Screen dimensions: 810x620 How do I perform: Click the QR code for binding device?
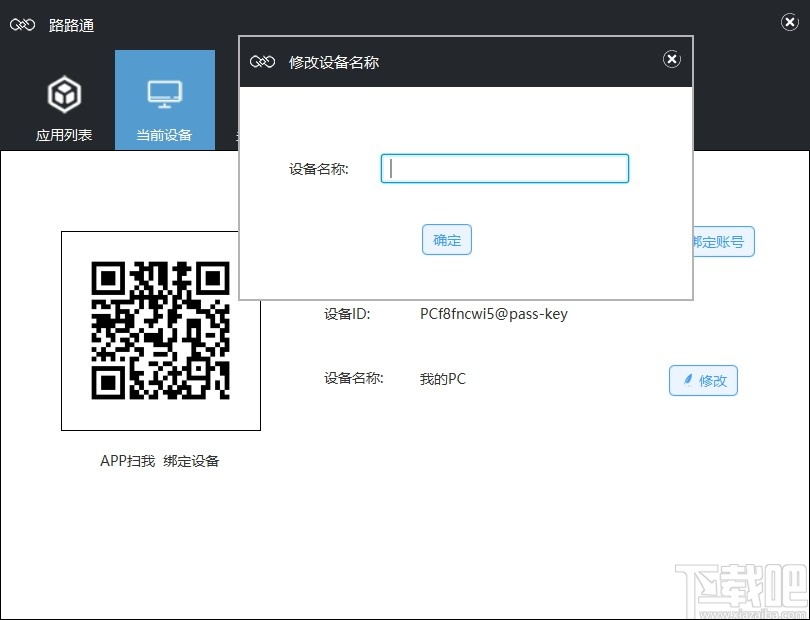click(x=160, y=331)
